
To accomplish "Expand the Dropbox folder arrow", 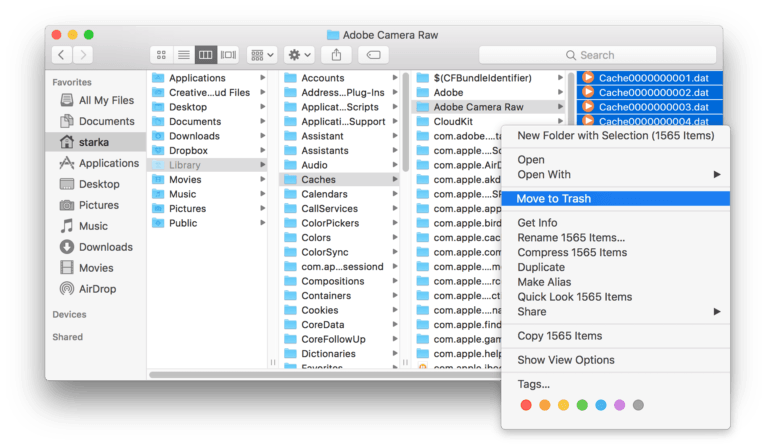I will coord(263,150).
